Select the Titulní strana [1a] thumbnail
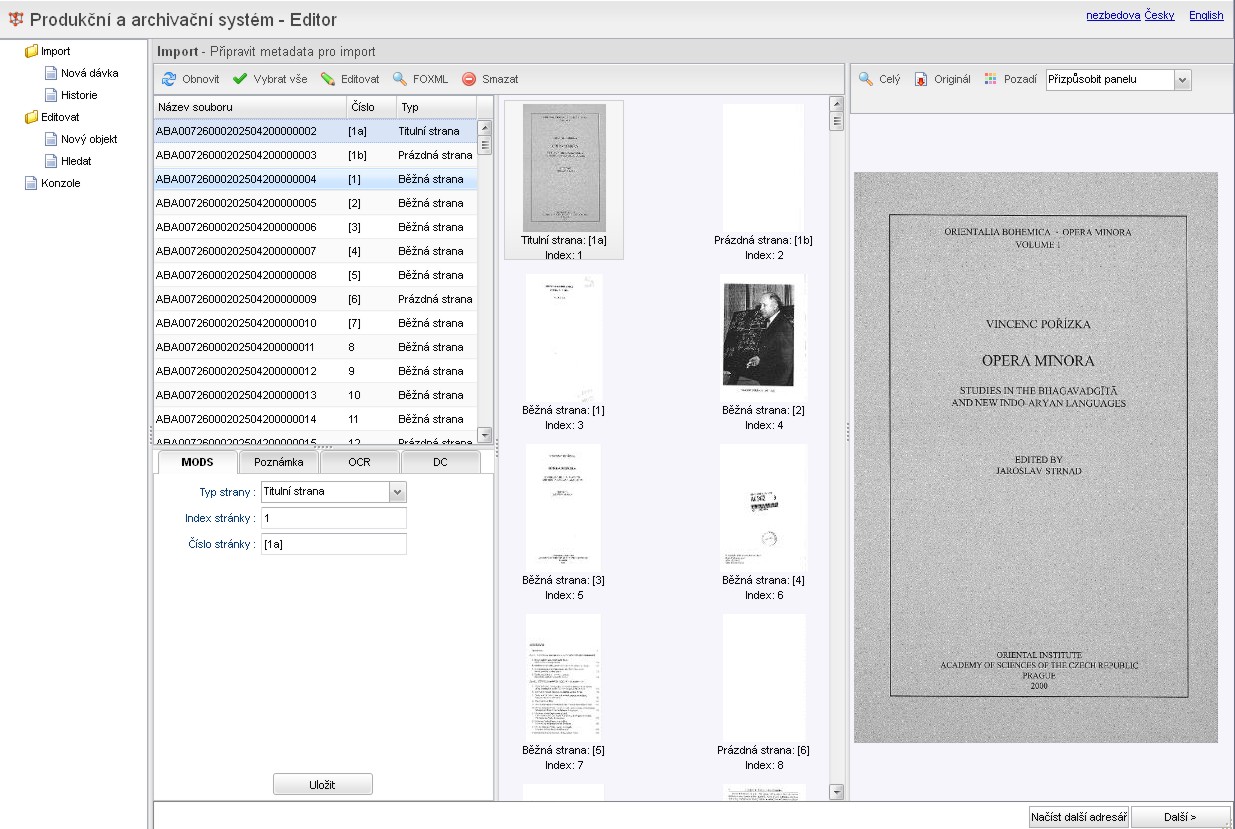Screen dimensions: 1235x829 tap(564, 180)
